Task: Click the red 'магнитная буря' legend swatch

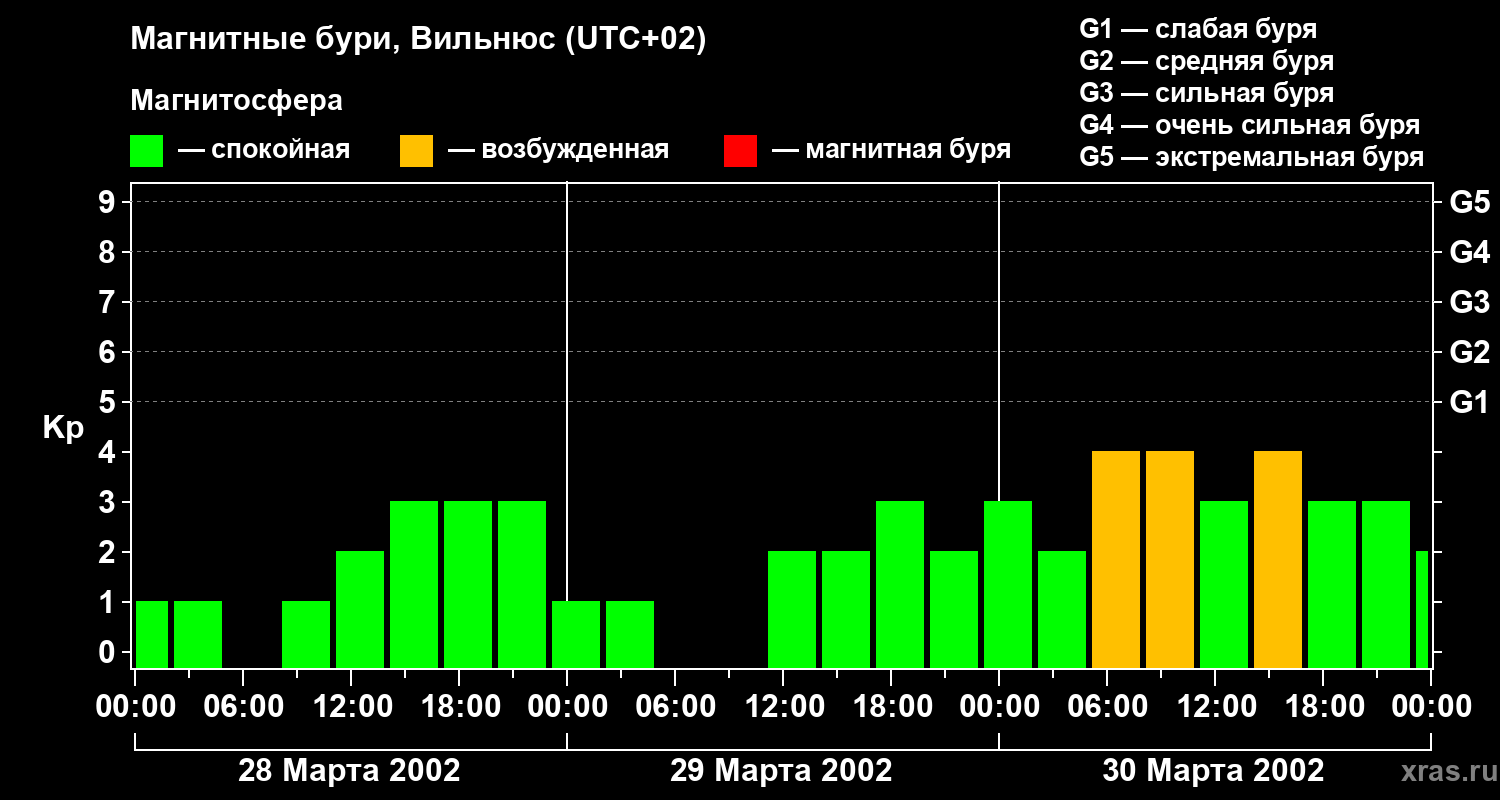Action: 740,150
